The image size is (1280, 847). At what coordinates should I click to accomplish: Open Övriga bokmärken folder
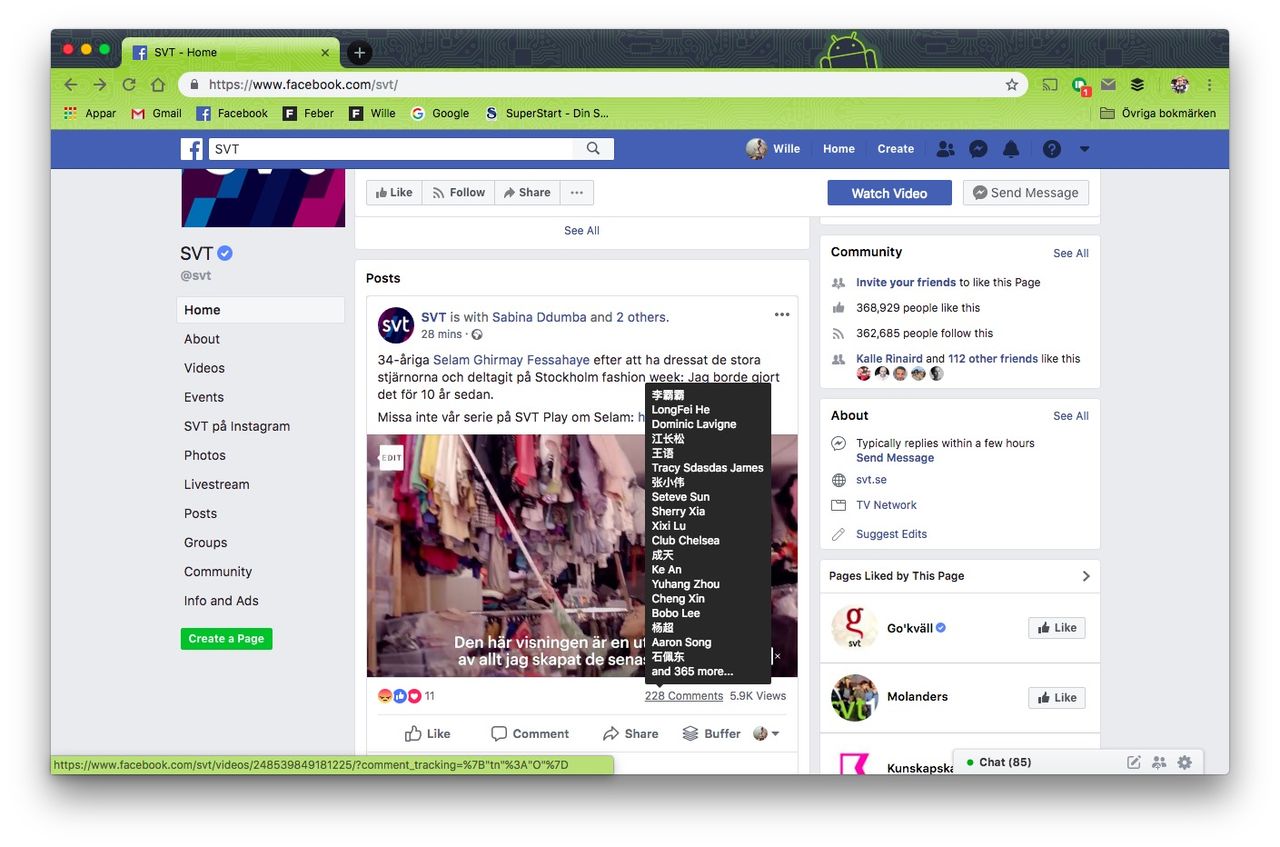click(x=1158, y=114)
